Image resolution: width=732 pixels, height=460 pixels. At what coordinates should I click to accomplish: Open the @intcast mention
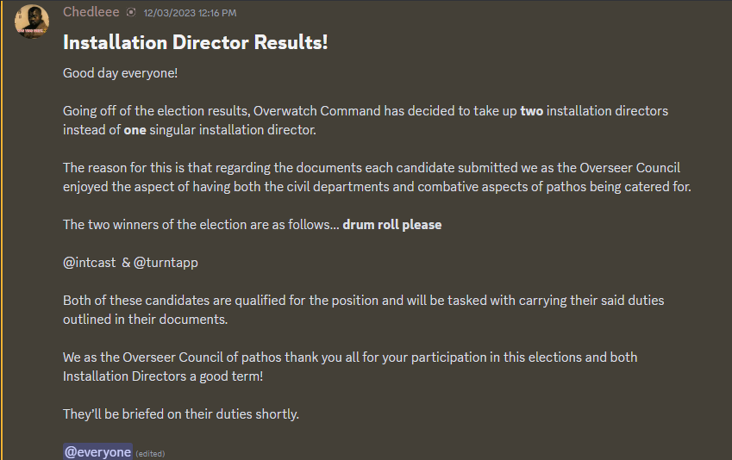90,262
